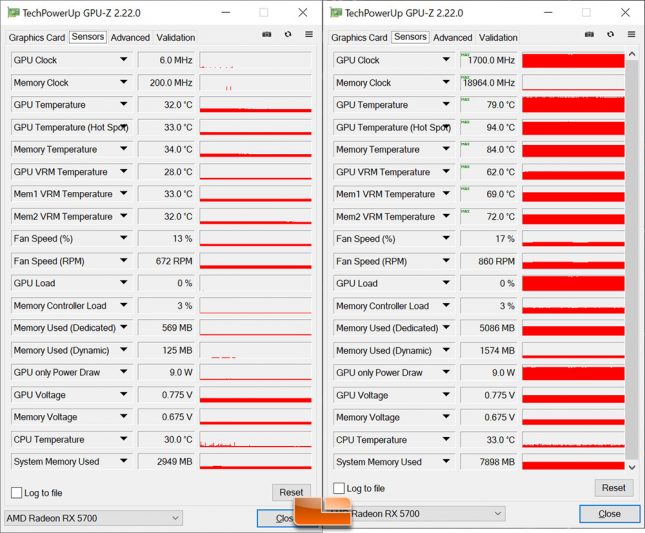Screen dimensions: 645x533
Task: Click scrollbar down arrow in right window
Action: click(x=632, y=467)
